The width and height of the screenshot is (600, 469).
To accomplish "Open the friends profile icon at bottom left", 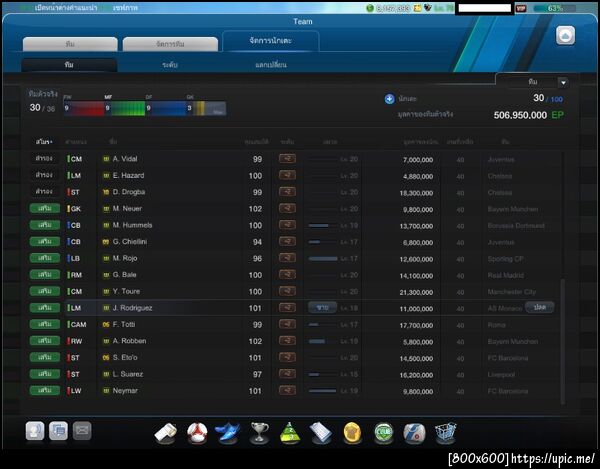I will pos(35,431).
